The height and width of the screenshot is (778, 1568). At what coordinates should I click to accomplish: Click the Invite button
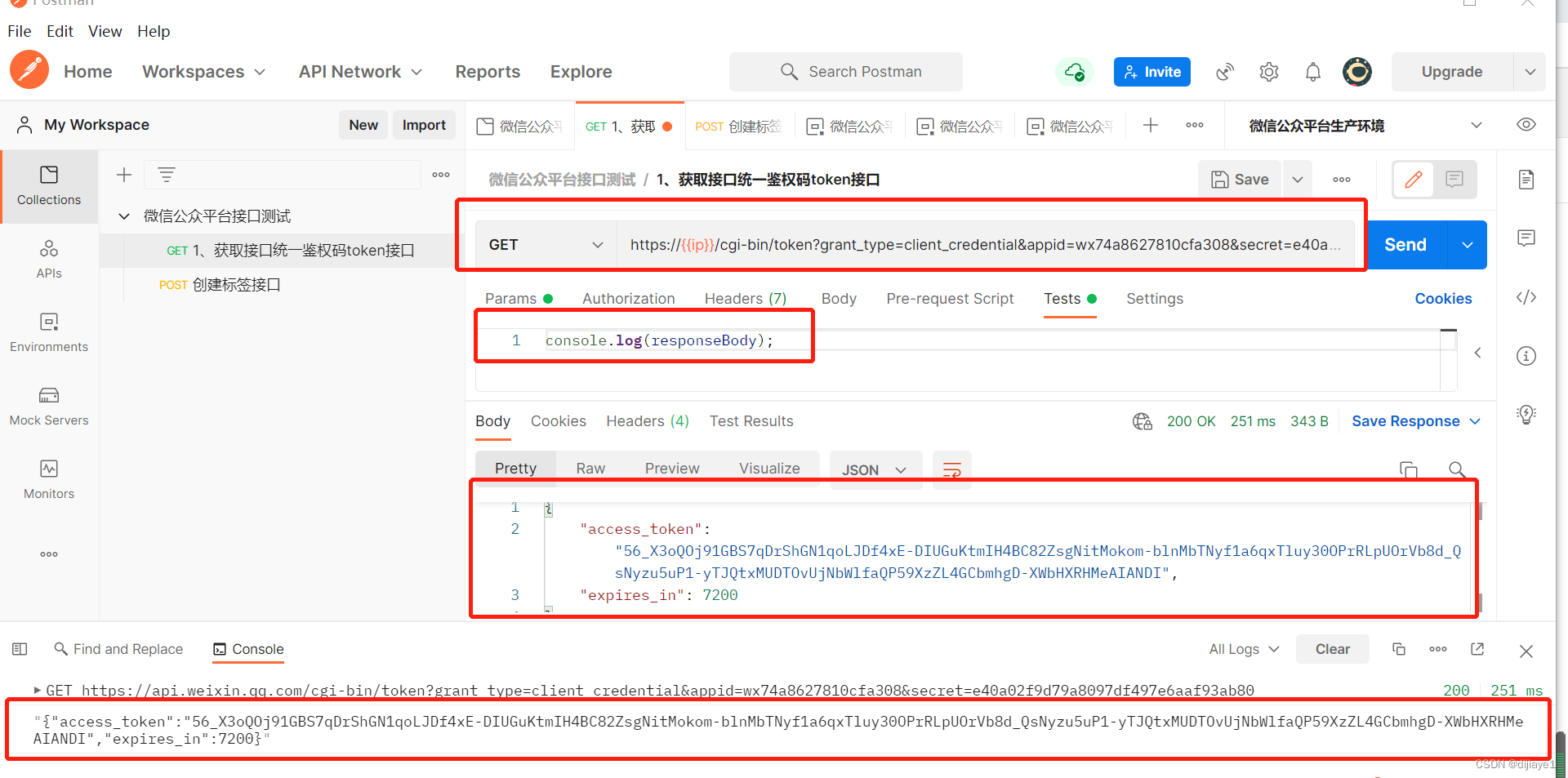point(1152,72)
